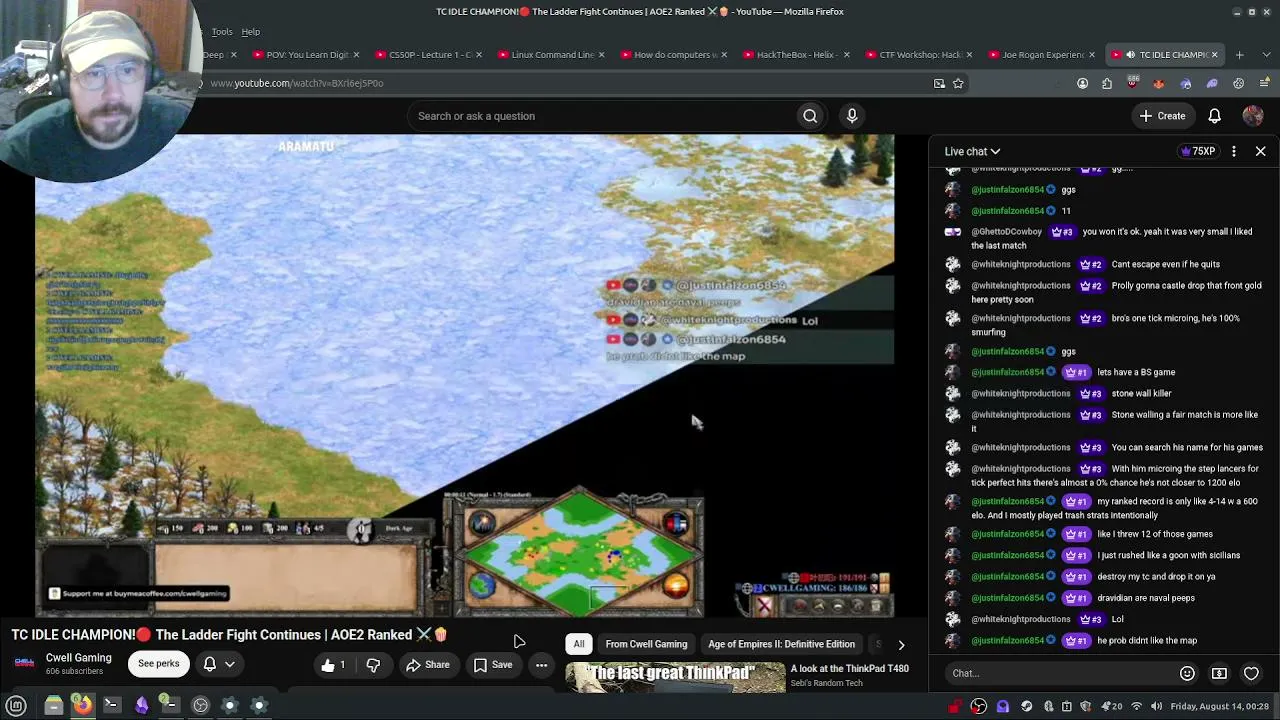This screenshot has height=720, width=1280.
Task: Click the YouTube search magnifier icon
Action: [810, 116]
